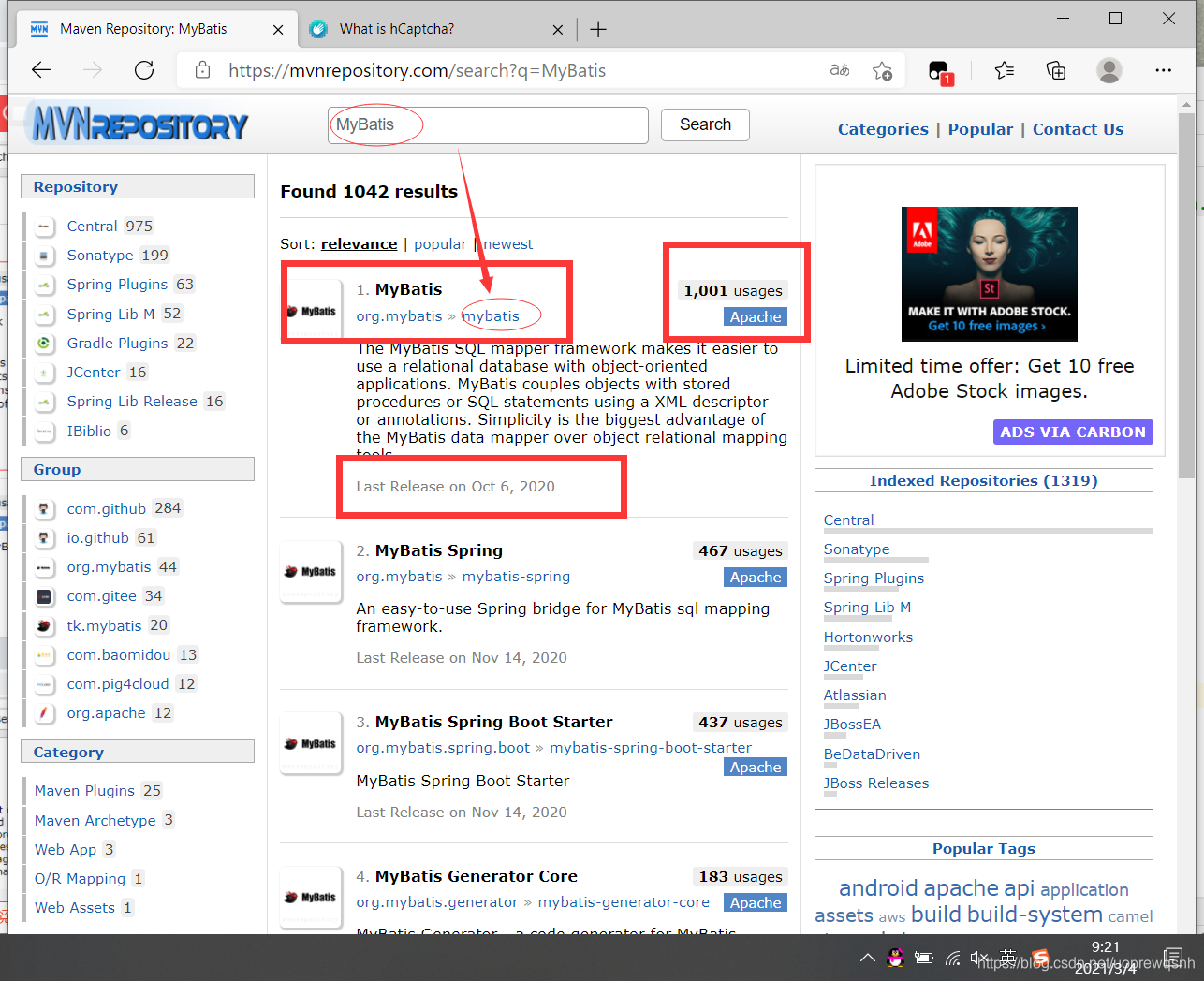Screen dimensions: 1204x981
Task: Filter by com.baomidou group
Action: pos(119,654)
